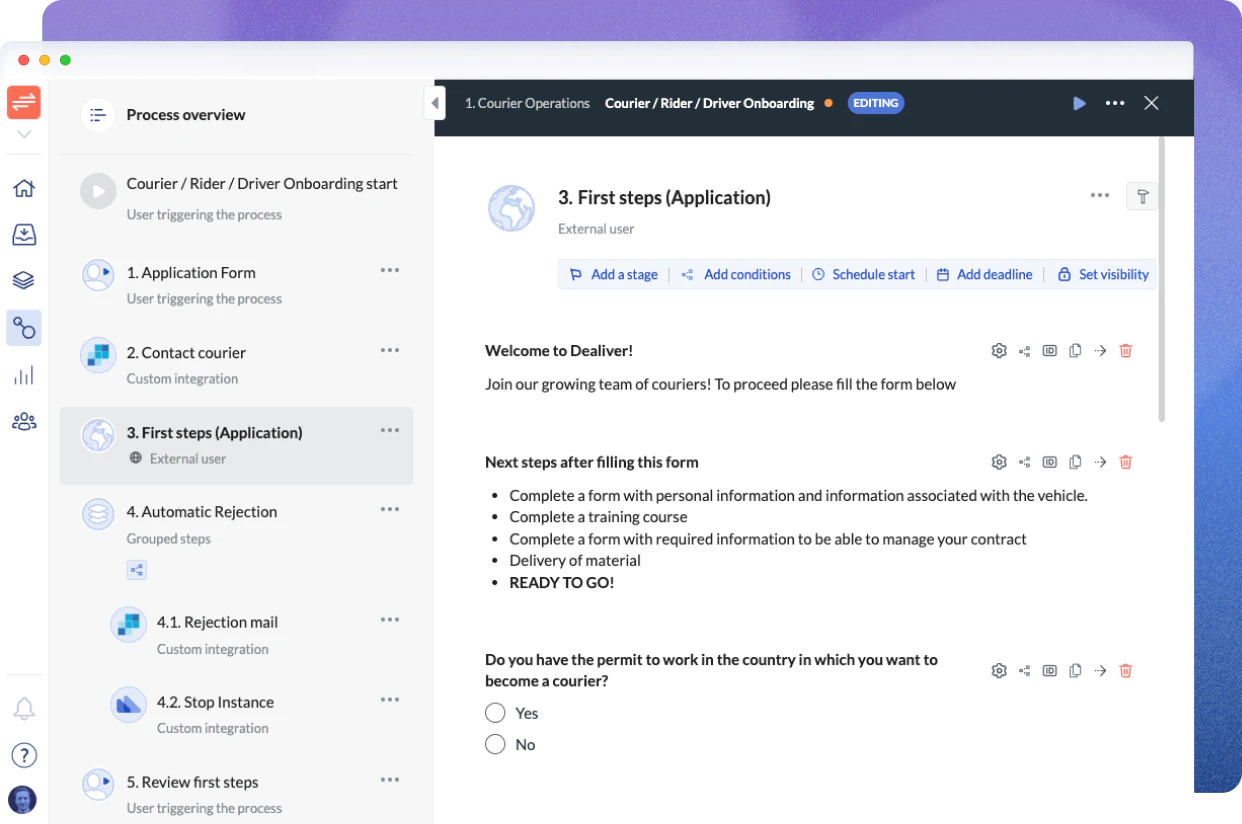This screenshot has height=824, width=1242.
Task: Click the orange app logo icon
Action: coord(24,102)
